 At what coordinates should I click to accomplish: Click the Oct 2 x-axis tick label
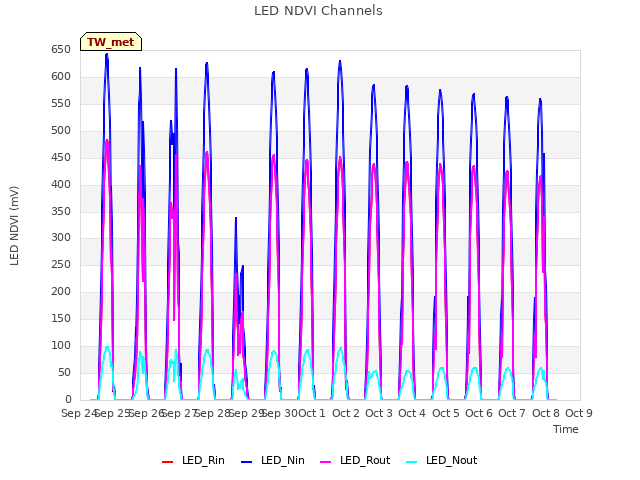click(346, 413)
